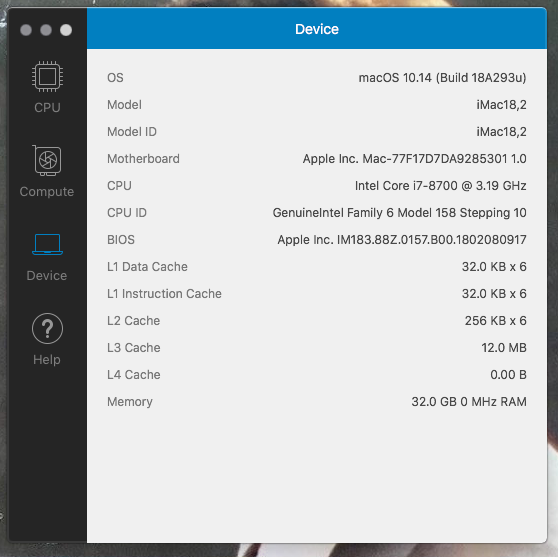
Task: Click the CPU row label in device list
Action: click(x=119, y=186)
